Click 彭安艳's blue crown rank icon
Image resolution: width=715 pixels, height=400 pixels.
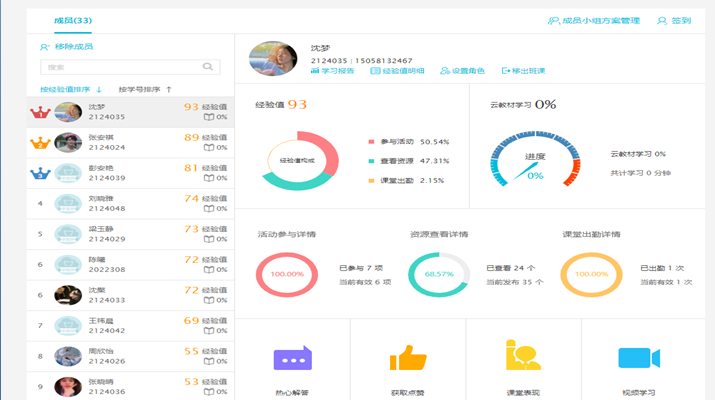tap(40, 173)
